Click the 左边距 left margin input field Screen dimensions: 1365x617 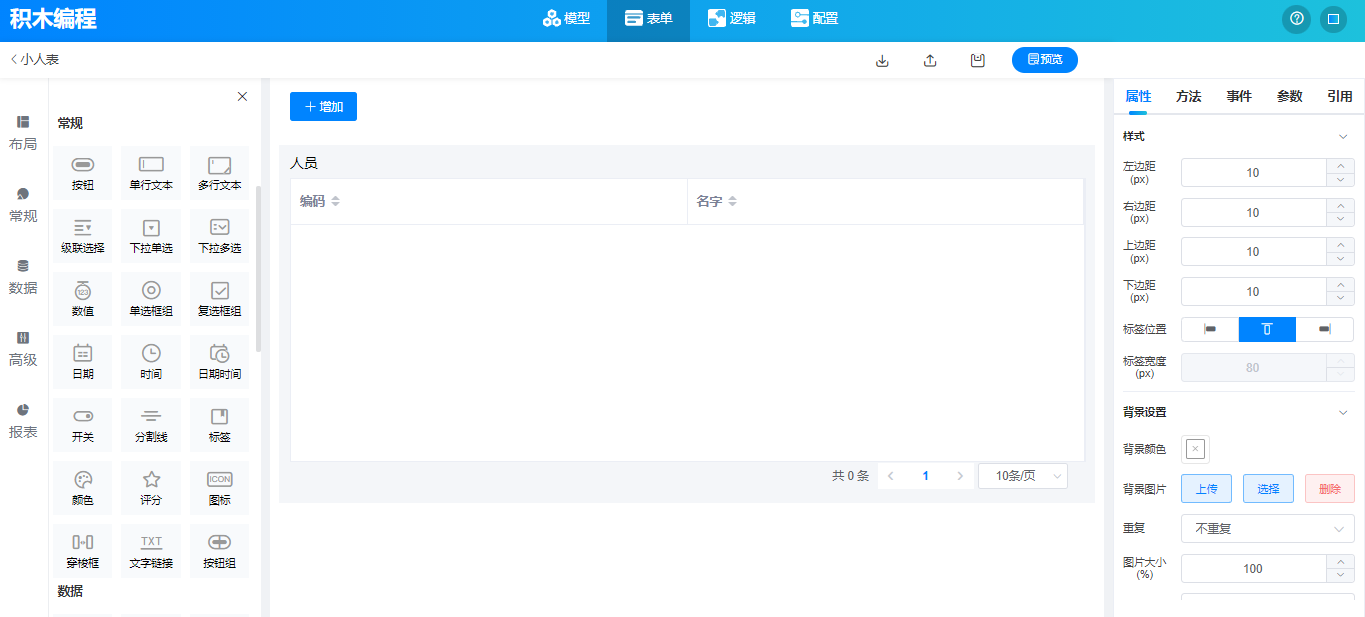(x=1253, y=173)
